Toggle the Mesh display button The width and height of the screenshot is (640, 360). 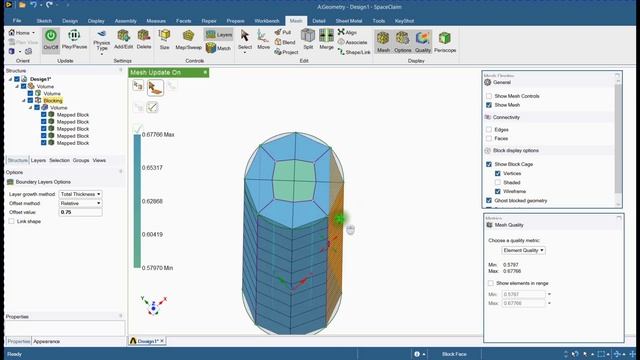tap(383, 42)
